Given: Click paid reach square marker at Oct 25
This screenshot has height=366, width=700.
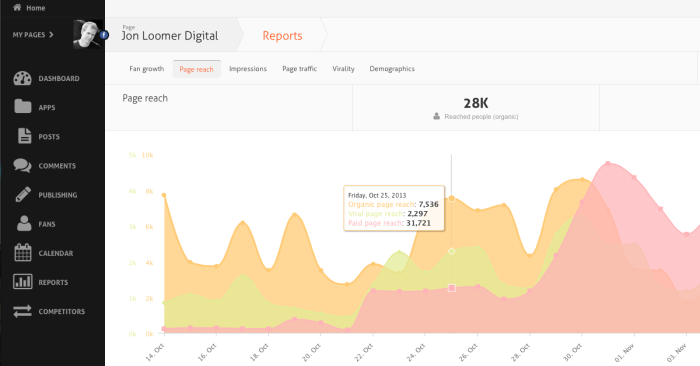Looking at the screenshot, I should point(451,288).
